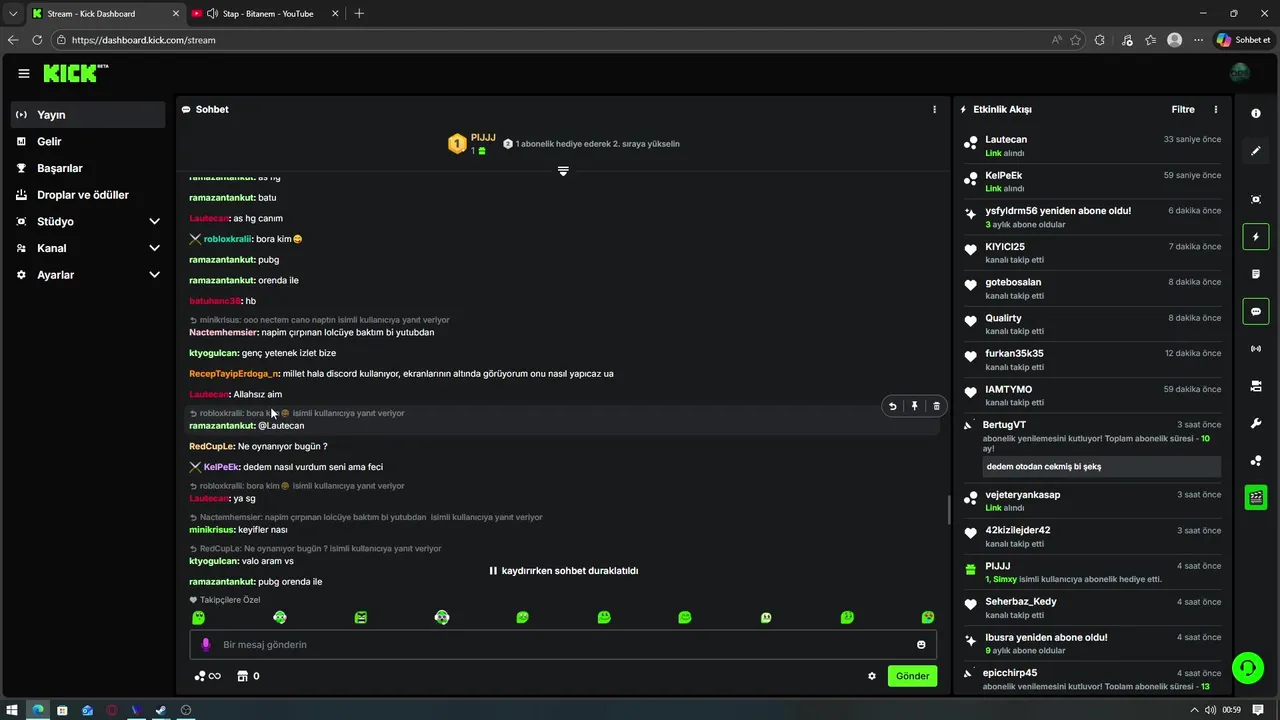Toggle the lightning activity feed panel icon
Image resolution: width=1280 pixels, height=720 pixels.
point(1256,237)
